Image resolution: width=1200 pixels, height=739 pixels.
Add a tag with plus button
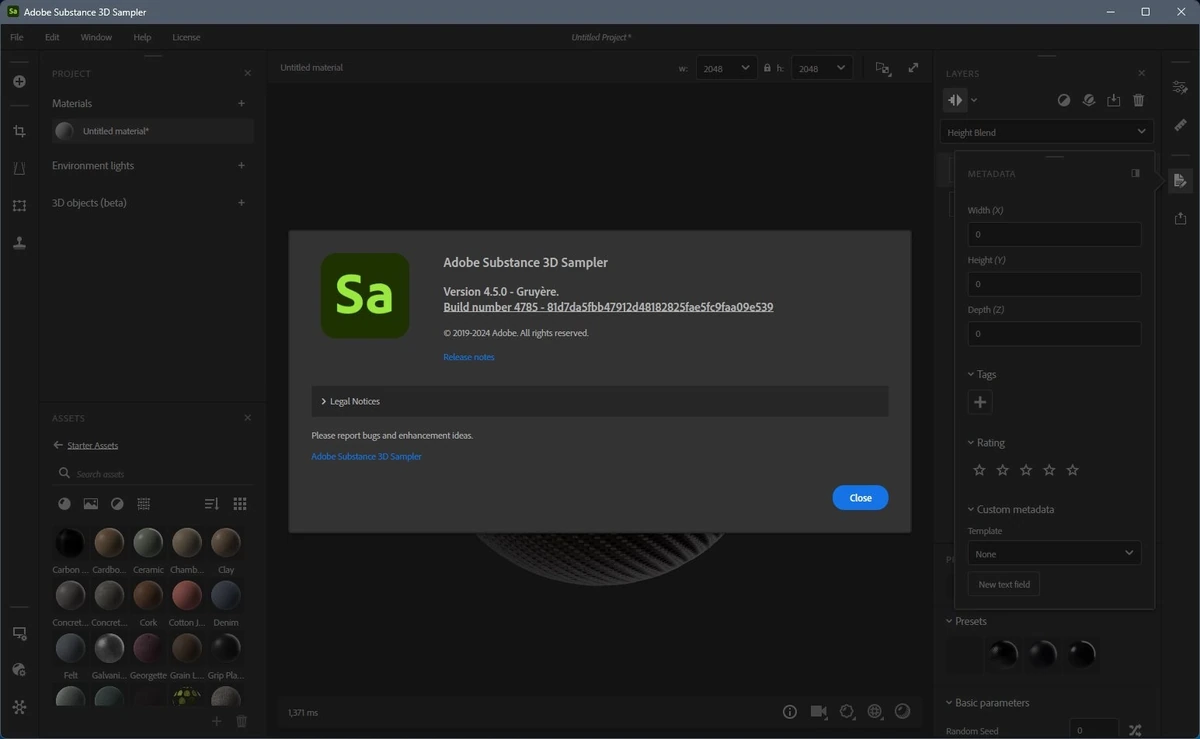point(980,402)
